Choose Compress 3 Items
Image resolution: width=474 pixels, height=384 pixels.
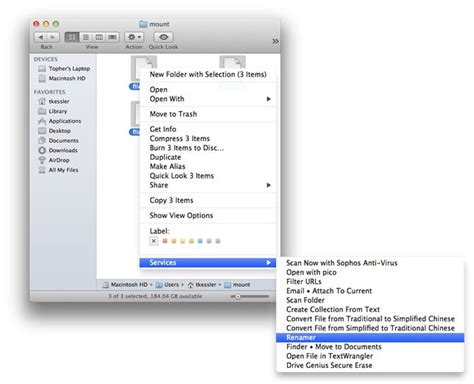pos(208,138)
